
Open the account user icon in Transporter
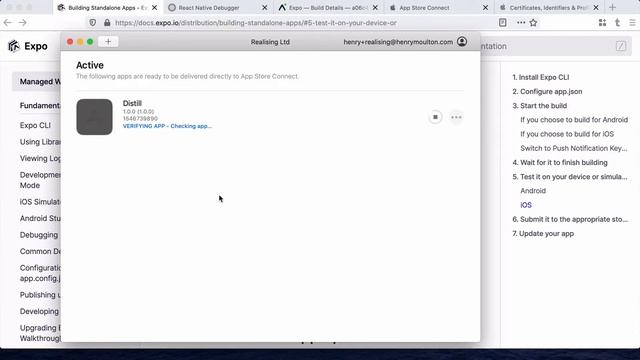(x=462, y=42)
